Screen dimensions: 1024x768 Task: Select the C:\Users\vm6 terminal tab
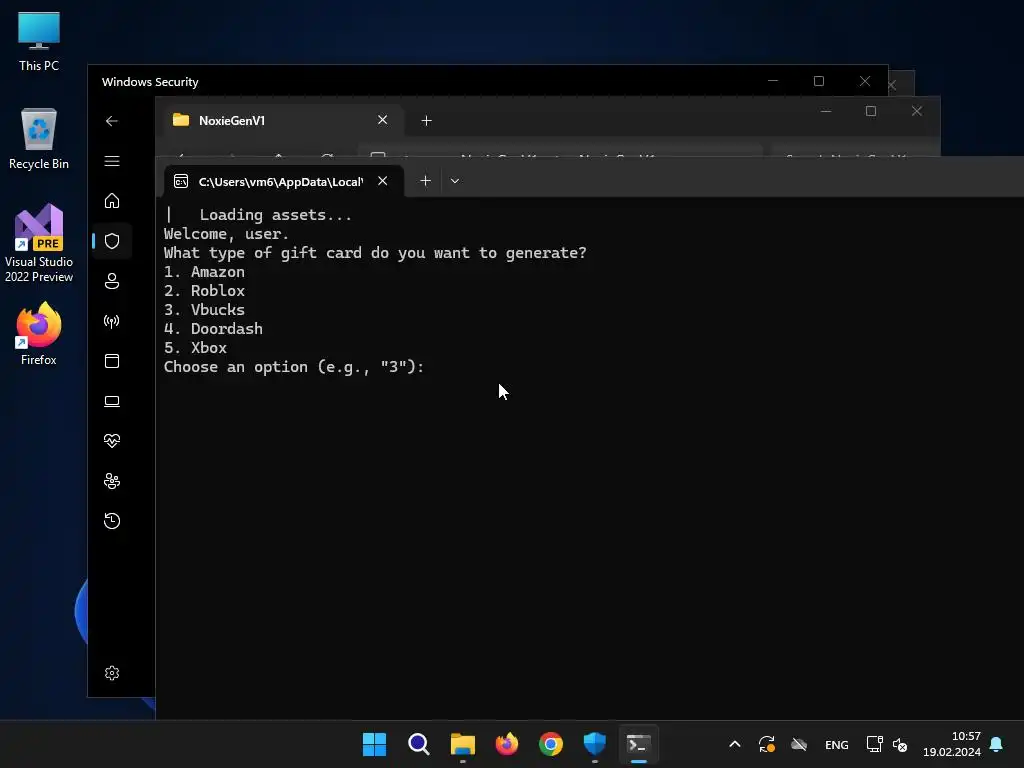point(282,182)
